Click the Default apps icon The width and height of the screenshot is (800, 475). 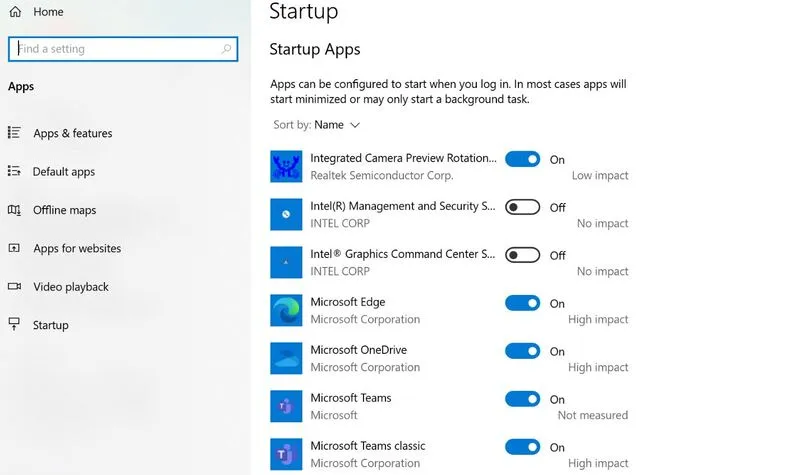click(x=14, y=171)
